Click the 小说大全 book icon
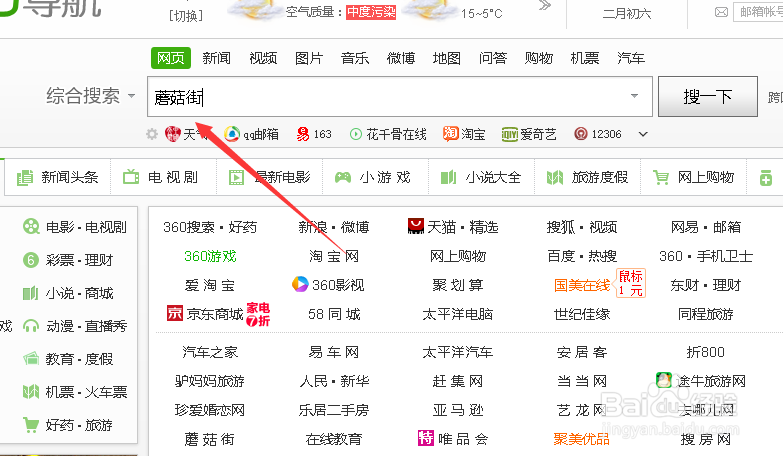783x456 pixels. click(x=448, y=177)
